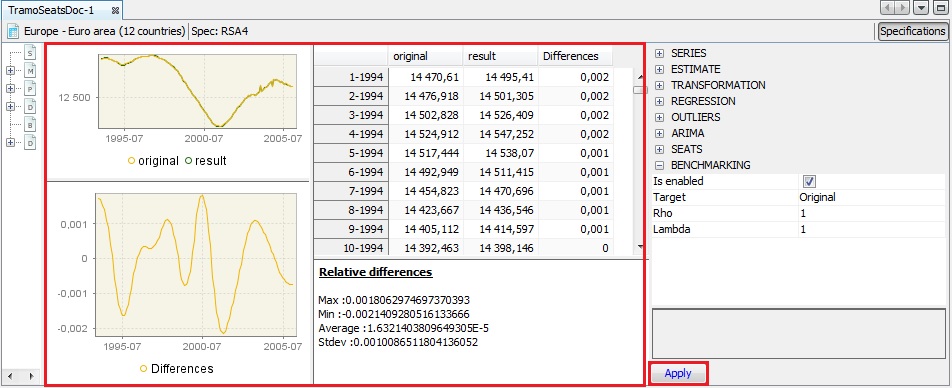Click the cell 14 470,61
The image size is (952, 388).
coord(425,77)
